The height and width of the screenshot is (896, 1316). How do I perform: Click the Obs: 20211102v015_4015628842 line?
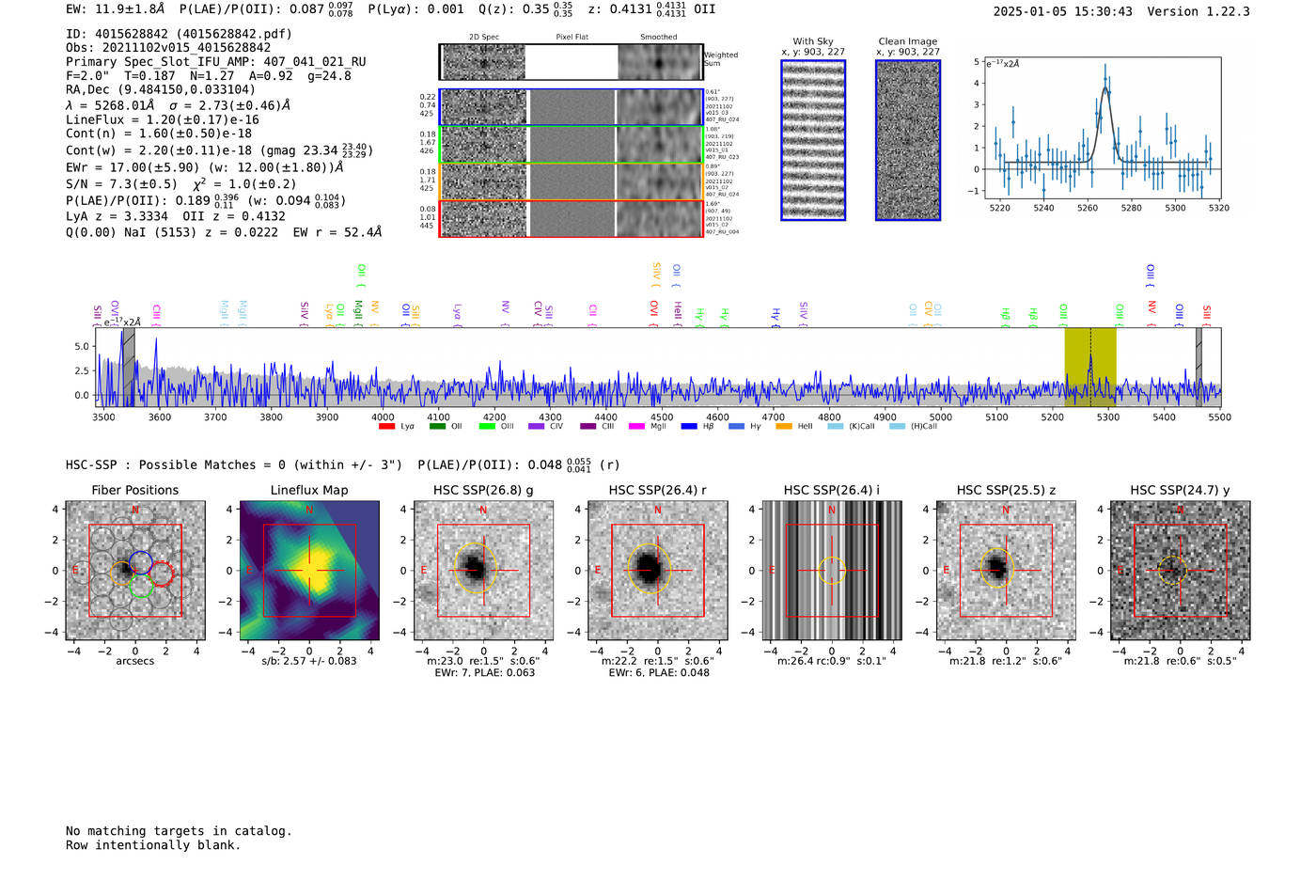point(168,48)
